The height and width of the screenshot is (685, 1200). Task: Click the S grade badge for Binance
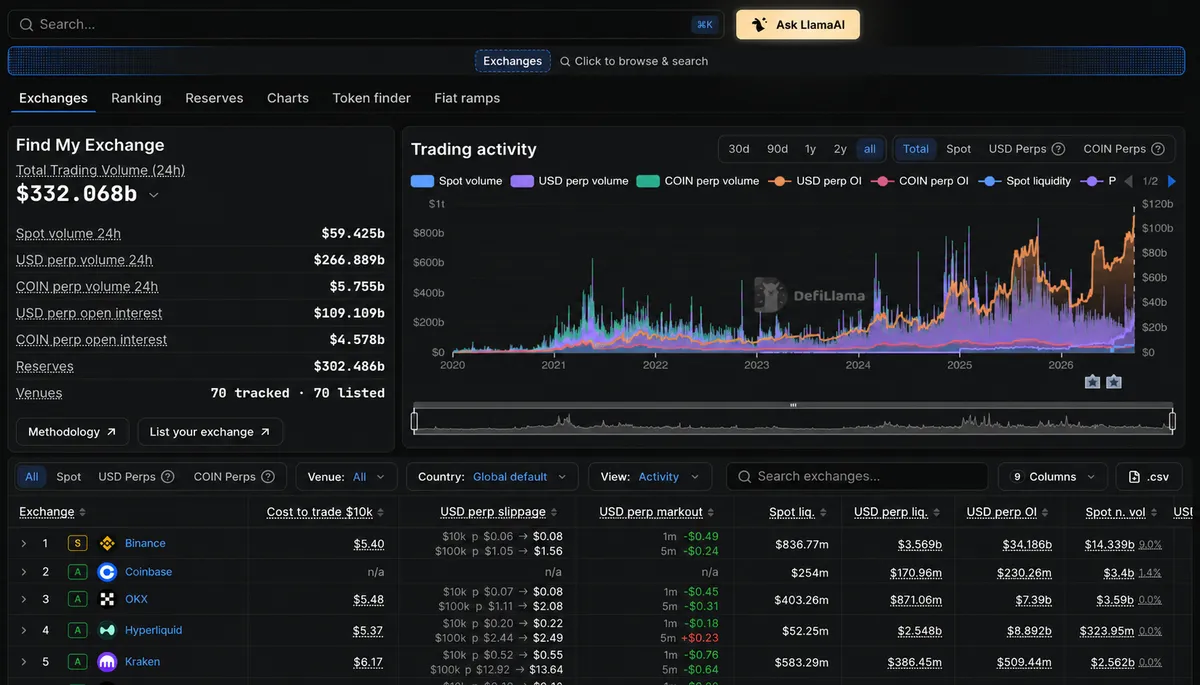(77, 544)
